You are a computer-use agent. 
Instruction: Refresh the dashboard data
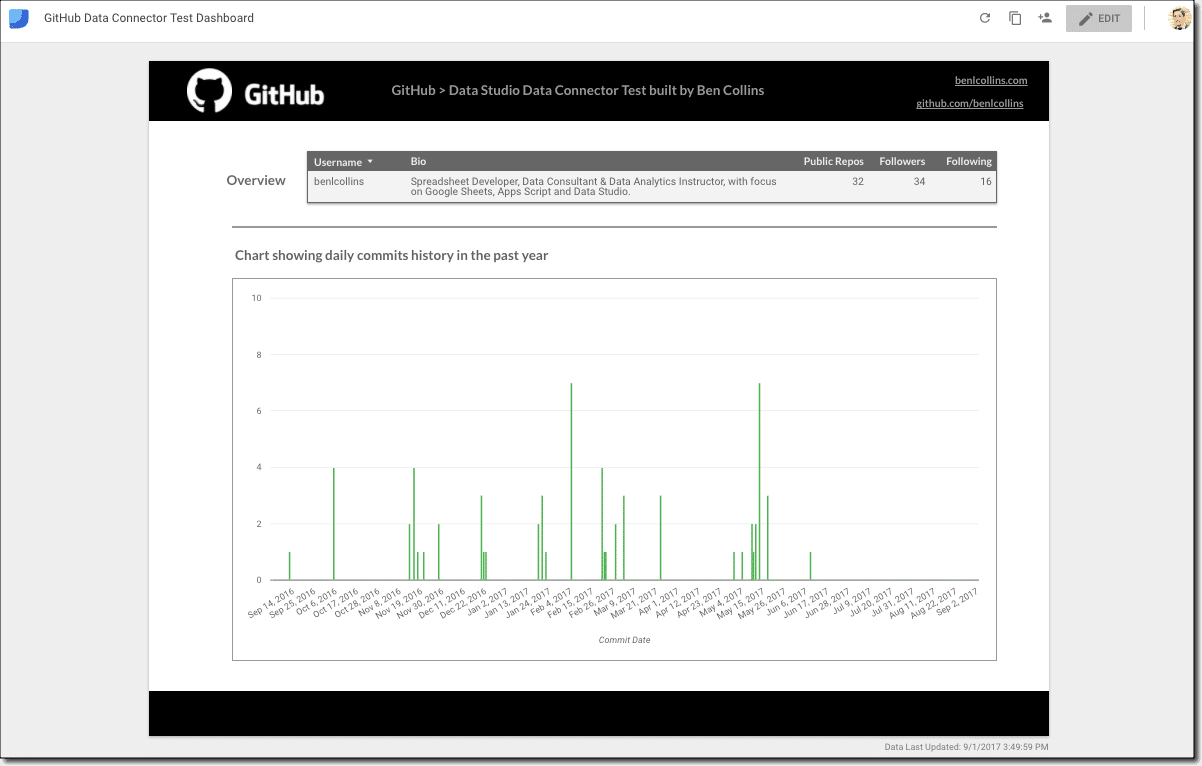[985, 18]
